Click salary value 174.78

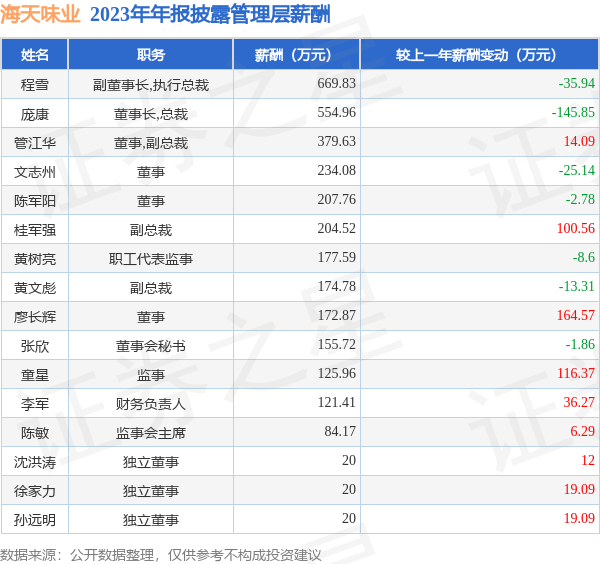coord(336,286)
